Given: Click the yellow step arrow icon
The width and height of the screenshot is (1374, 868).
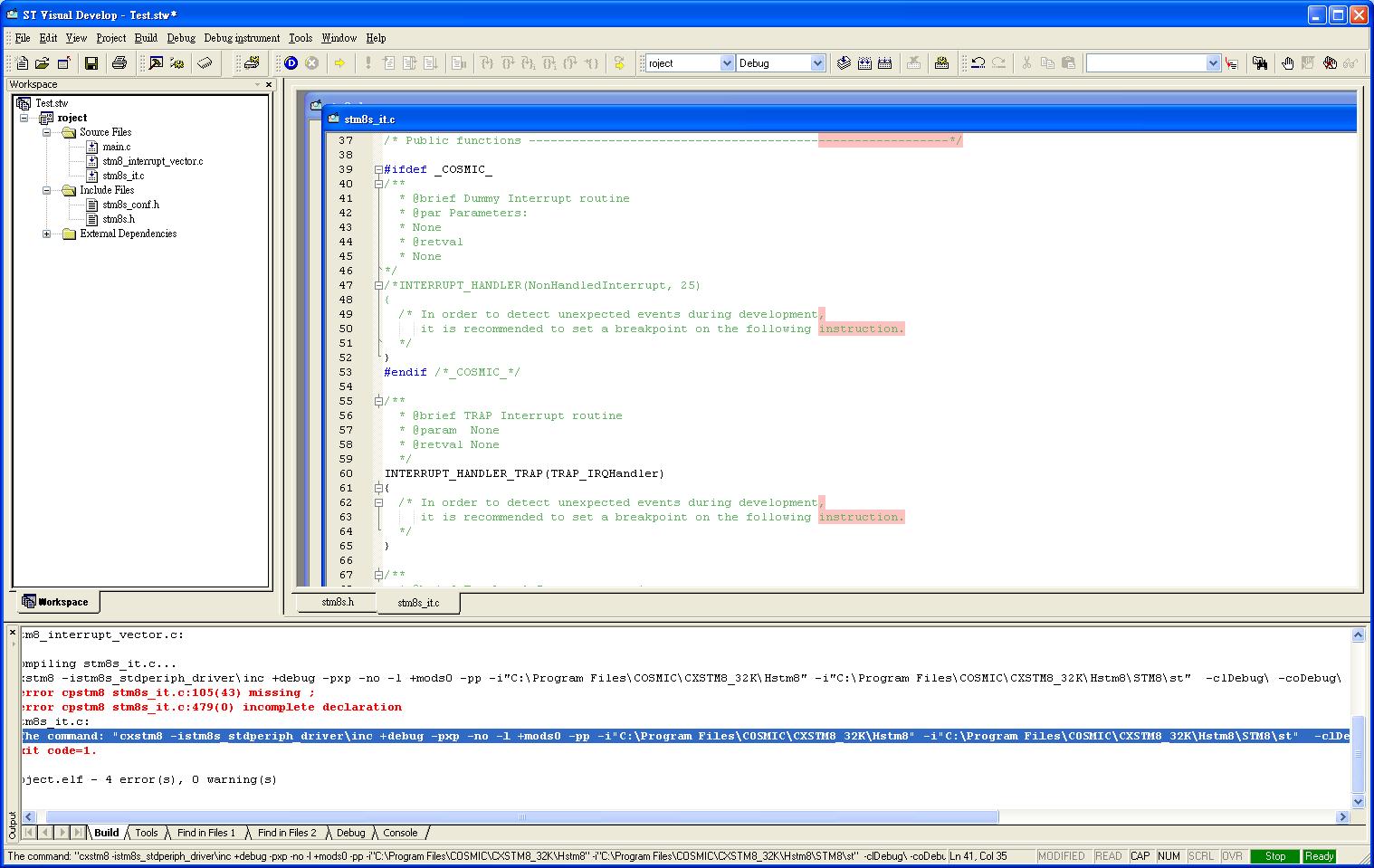Looking at the screenshot, I should coord(619,62).
